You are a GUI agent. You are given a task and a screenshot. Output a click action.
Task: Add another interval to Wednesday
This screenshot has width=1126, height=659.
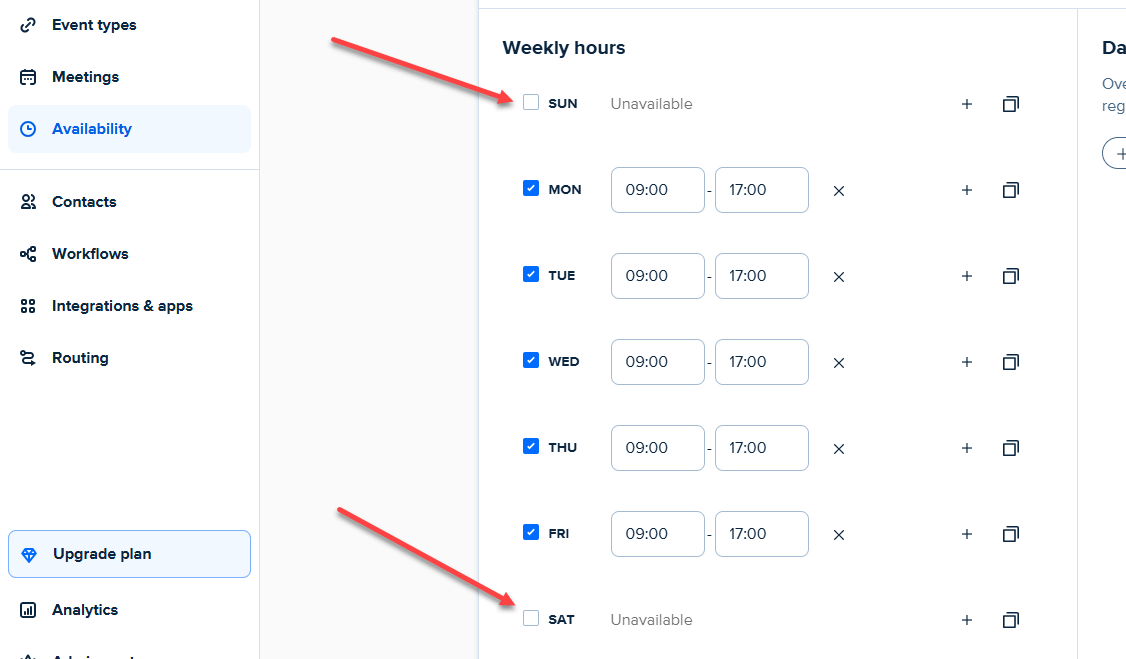point(966,362)
